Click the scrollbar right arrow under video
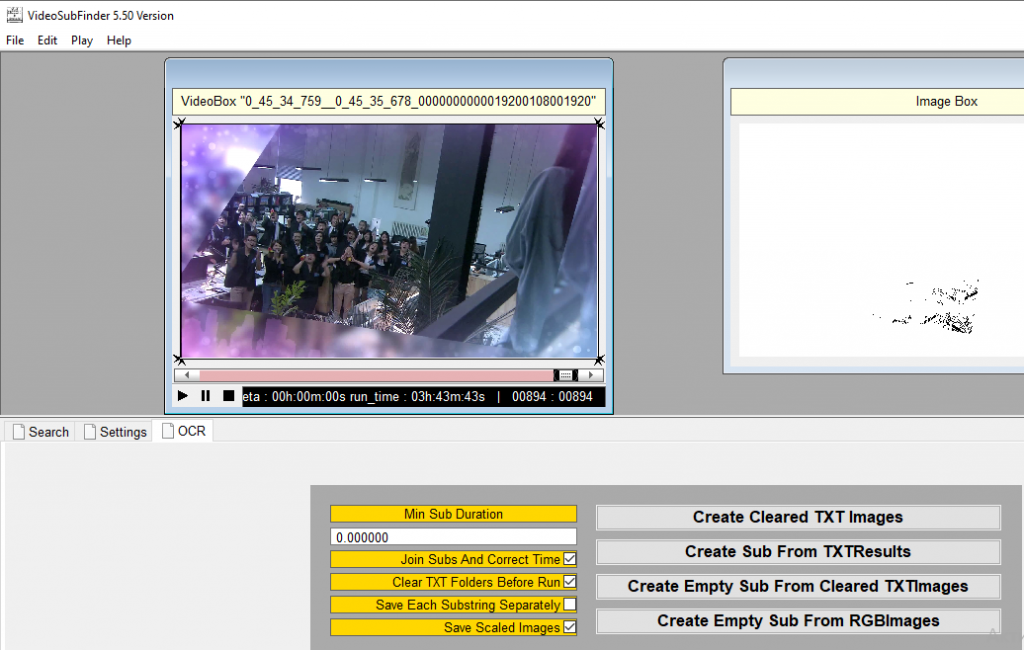The width and height of the screenshot is (1024, 650). click(x=594, y=375)
